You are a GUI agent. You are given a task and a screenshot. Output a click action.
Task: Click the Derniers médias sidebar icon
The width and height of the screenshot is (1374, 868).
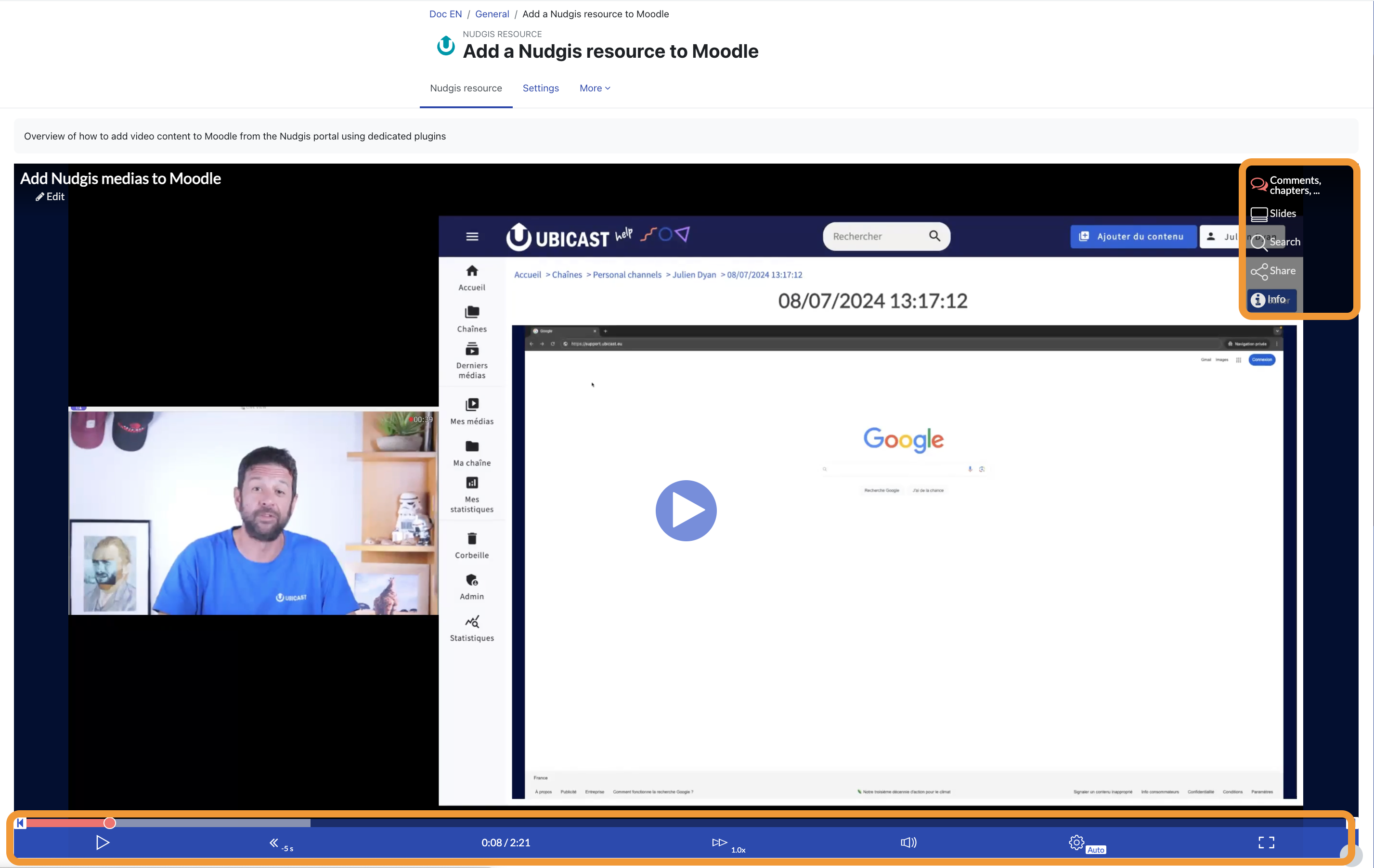click(x=472, y=349)
